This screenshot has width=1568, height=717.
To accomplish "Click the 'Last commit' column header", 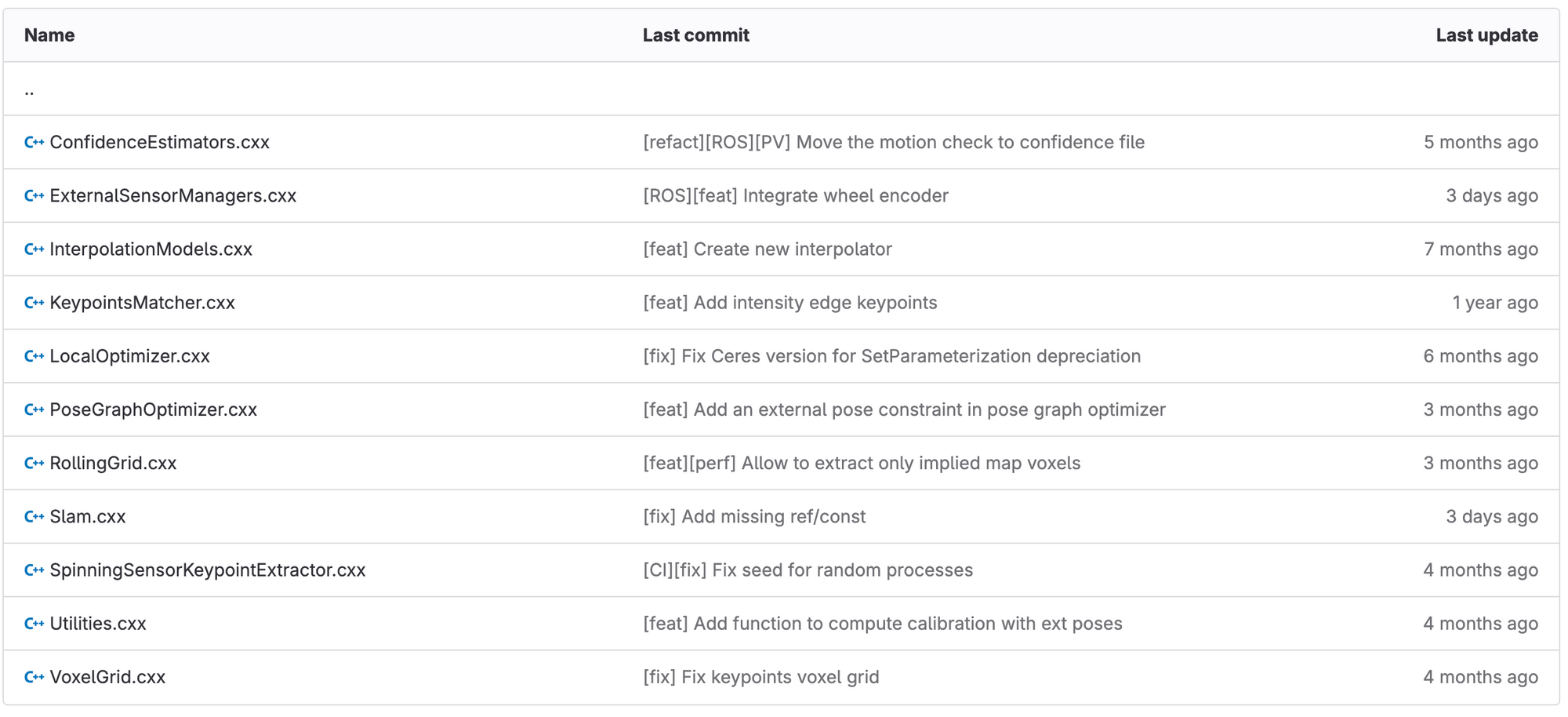I will point(696,35).
